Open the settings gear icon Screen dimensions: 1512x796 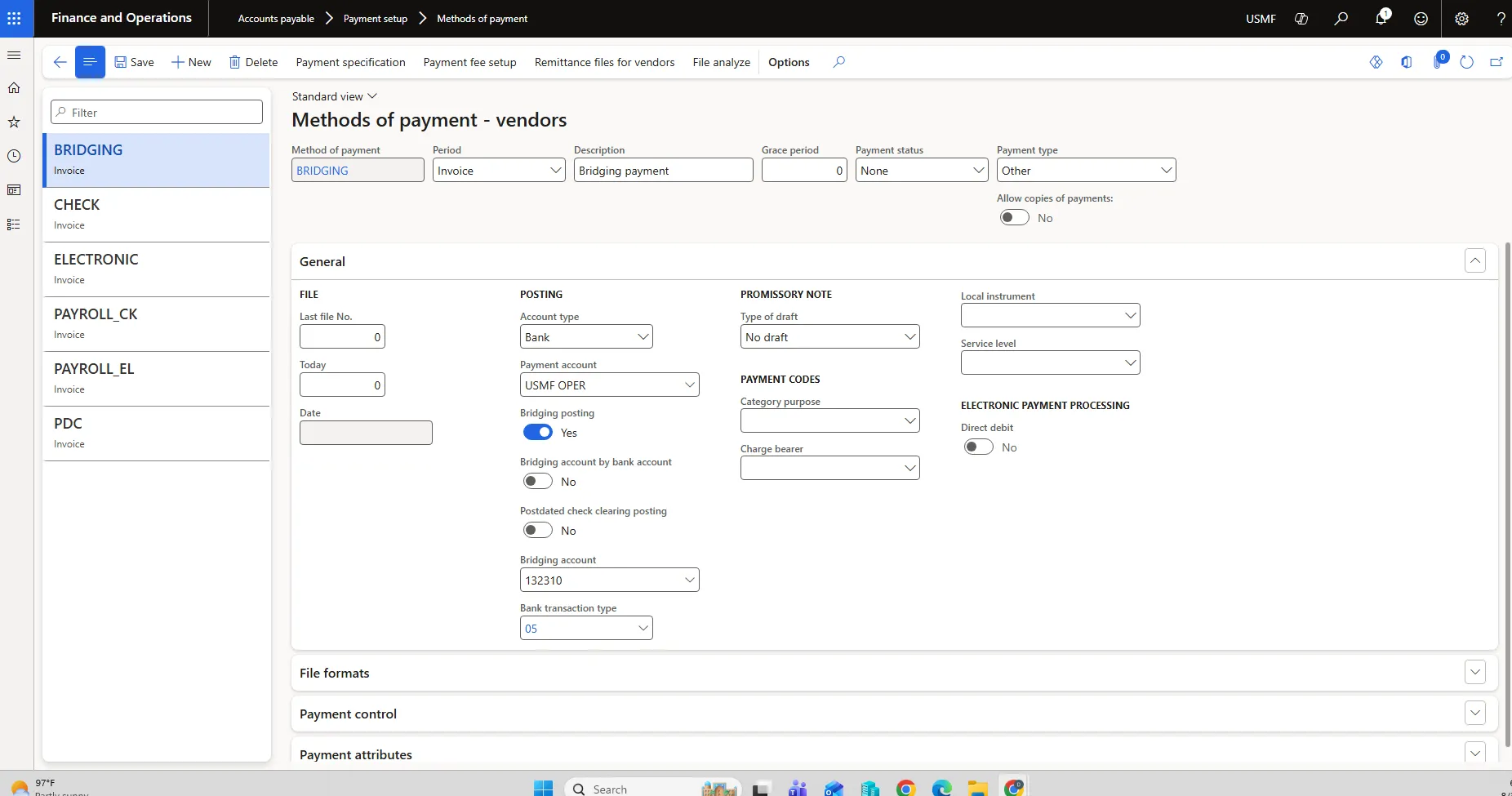(x=1461, y=18)
